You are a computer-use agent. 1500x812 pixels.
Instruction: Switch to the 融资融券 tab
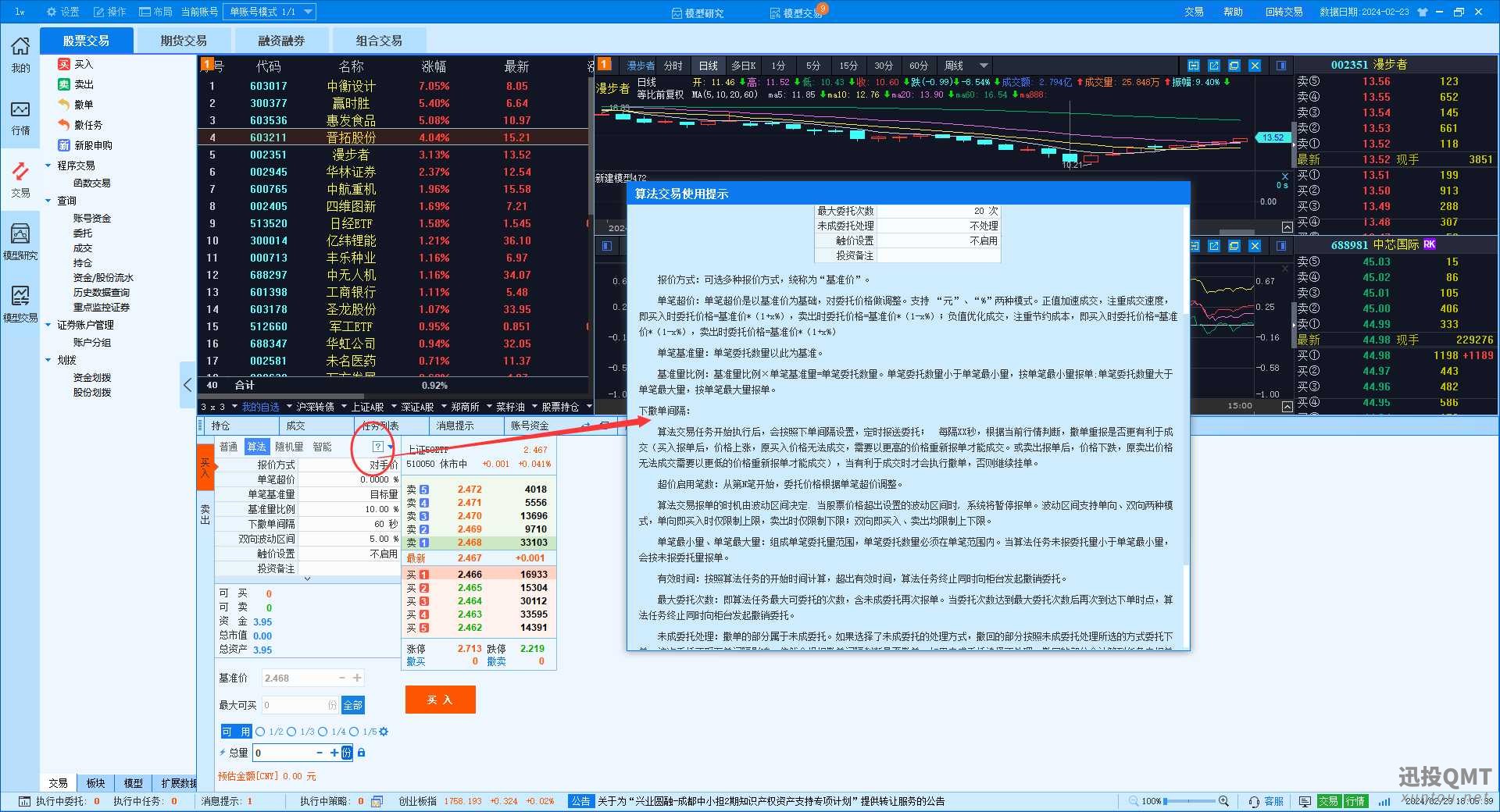click(x=281, y=41)
